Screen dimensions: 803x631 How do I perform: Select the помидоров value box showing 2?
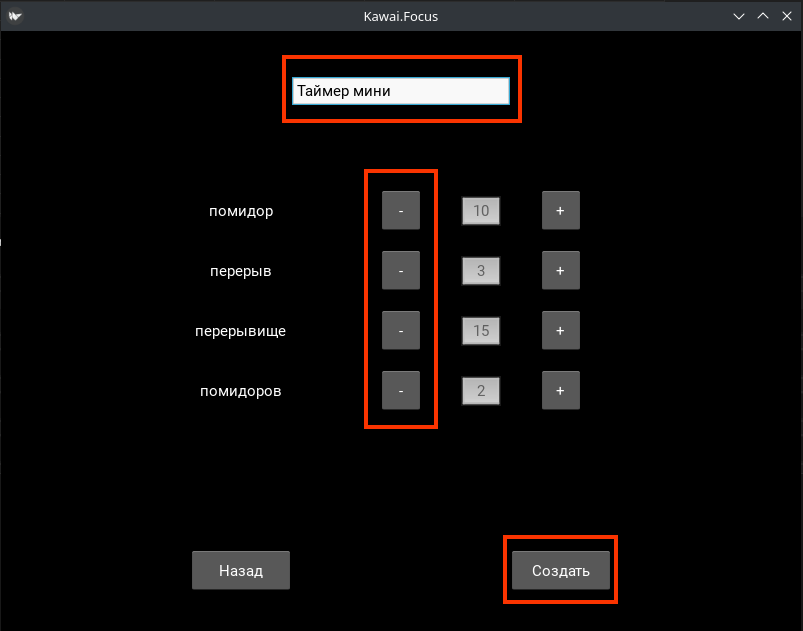click(481, 391)
